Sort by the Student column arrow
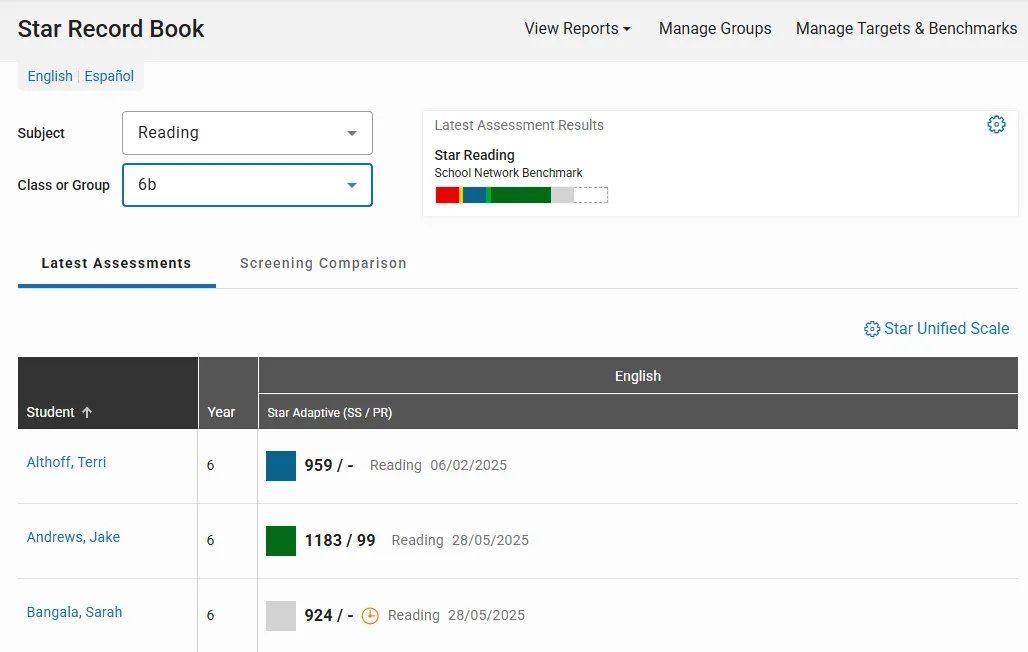 point(87,412)
